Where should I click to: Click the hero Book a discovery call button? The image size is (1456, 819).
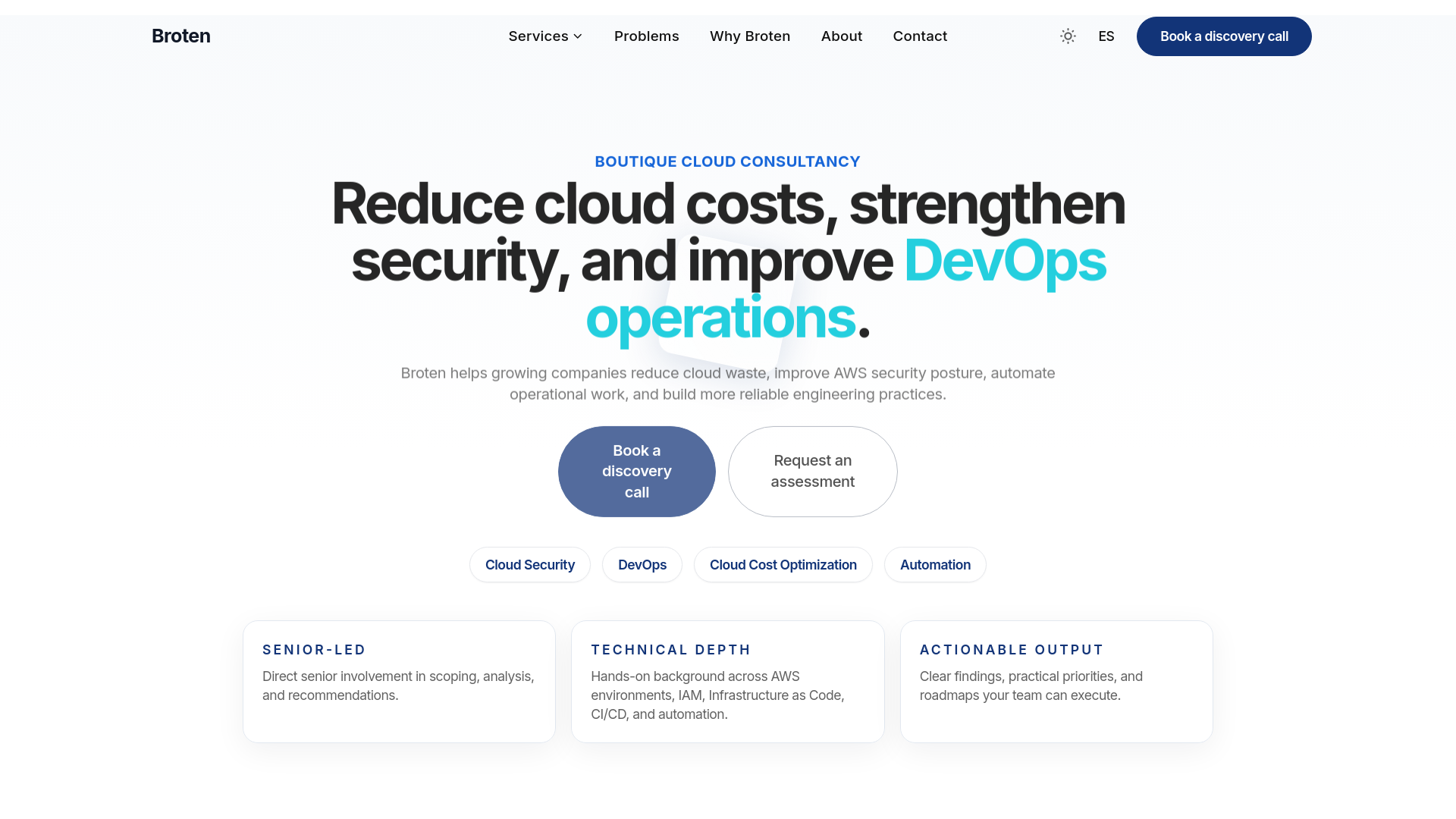pos(637,472)
